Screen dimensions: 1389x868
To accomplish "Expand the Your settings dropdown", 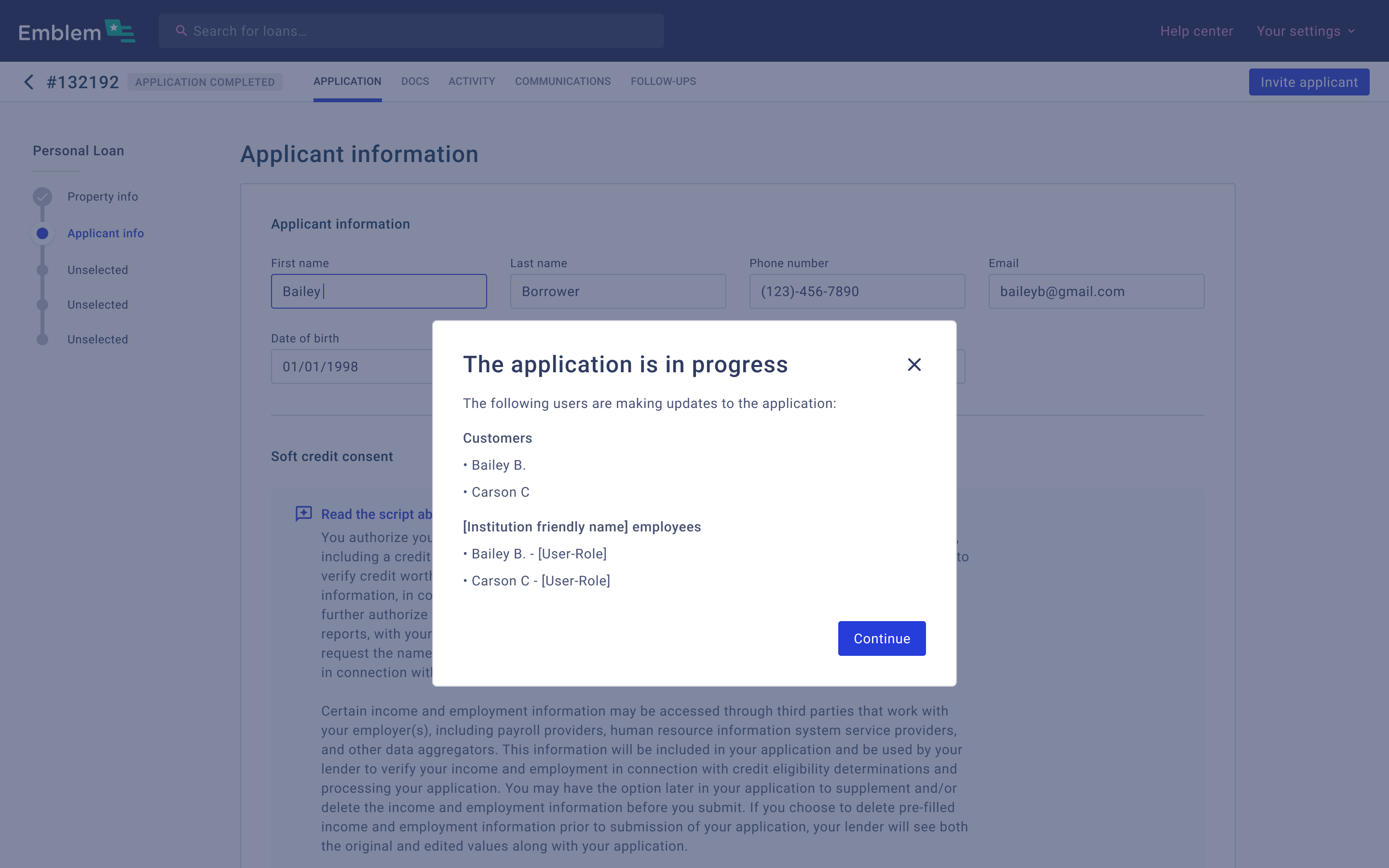I will click(1305, 31).
